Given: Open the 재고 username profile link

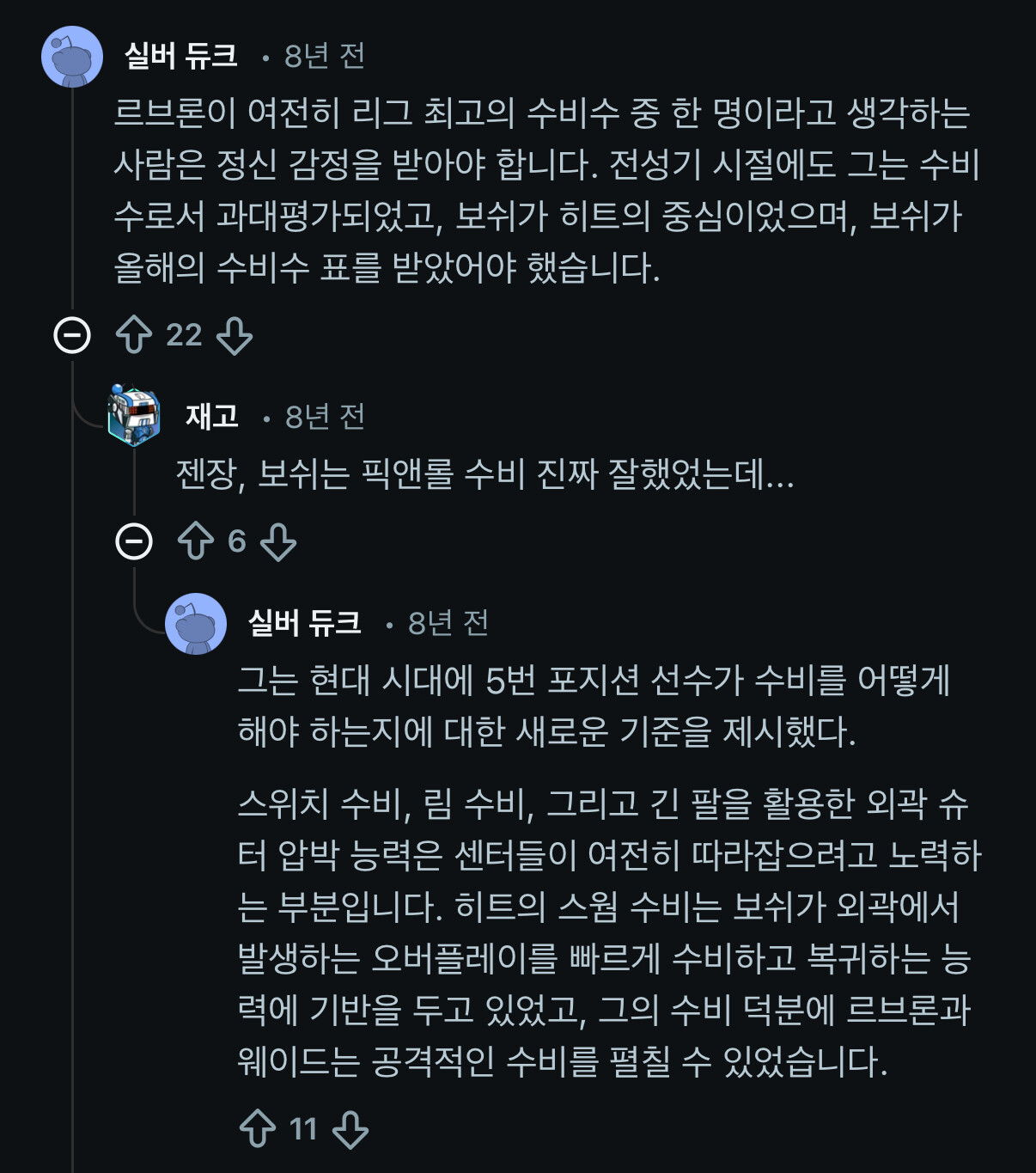Looking at the screenshot, I should click(x=212, y=417).
